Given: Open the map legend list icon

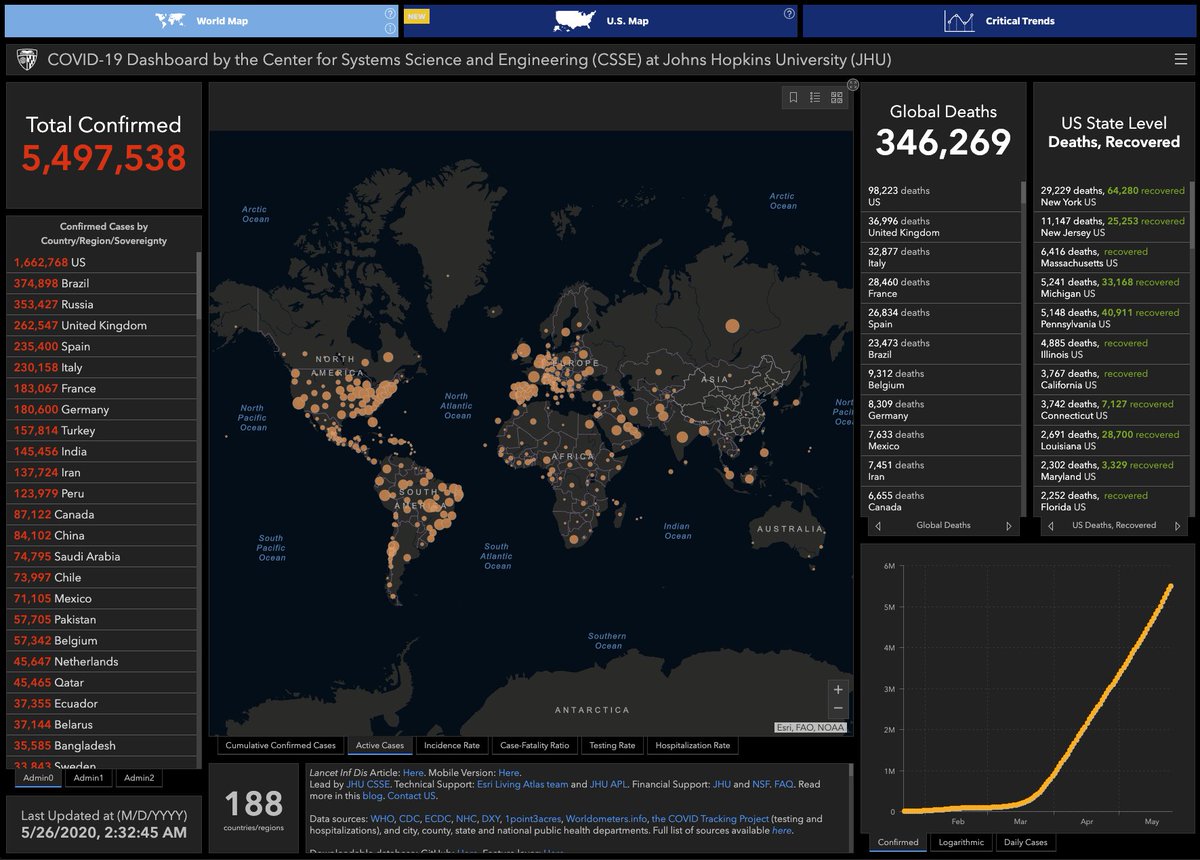Looking at the screenshot, I should [x=815, y=97].
